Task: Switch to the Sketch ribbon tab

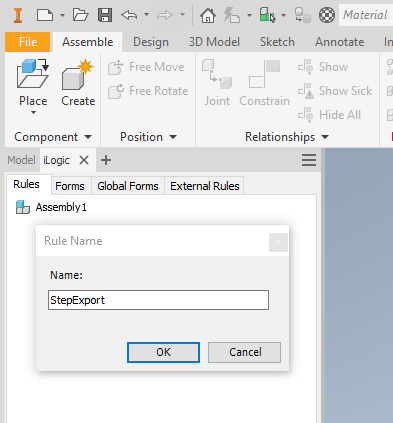Action: click(277, 42)
